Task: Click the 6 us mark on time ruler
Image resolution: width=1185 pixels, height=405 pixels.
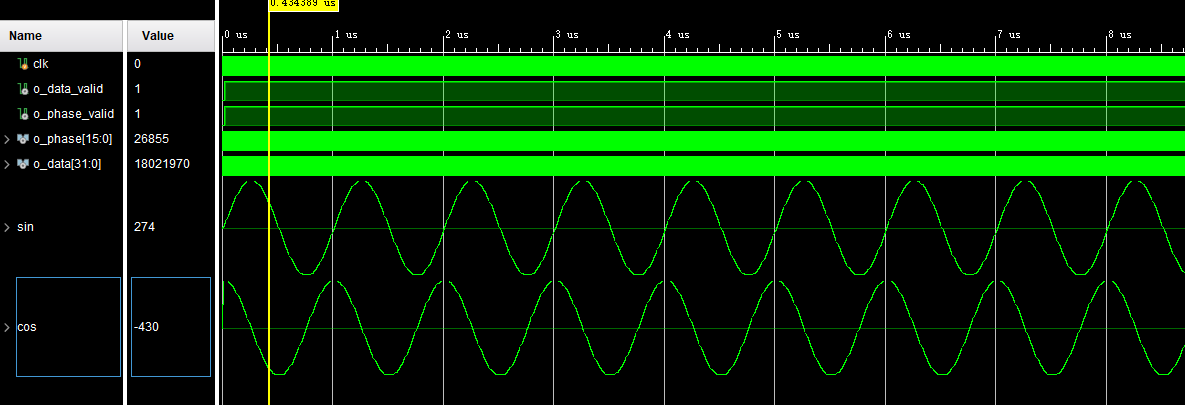Action: coord(899,35)
